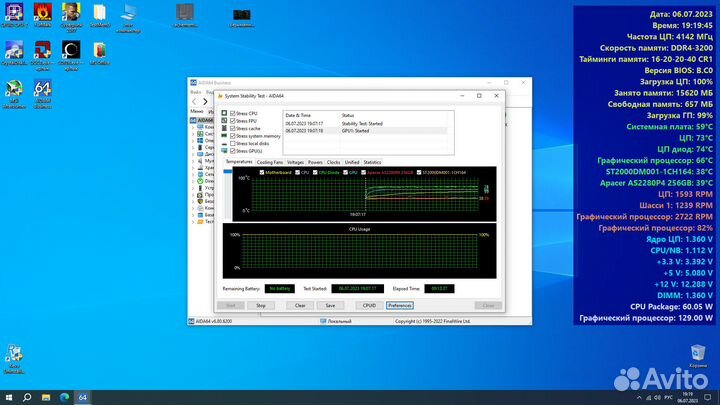The width and height of the screenshot is (720, 405).
Task: Expand the База данных tree node
Action: pyautogui.click(x=193, y=215)
